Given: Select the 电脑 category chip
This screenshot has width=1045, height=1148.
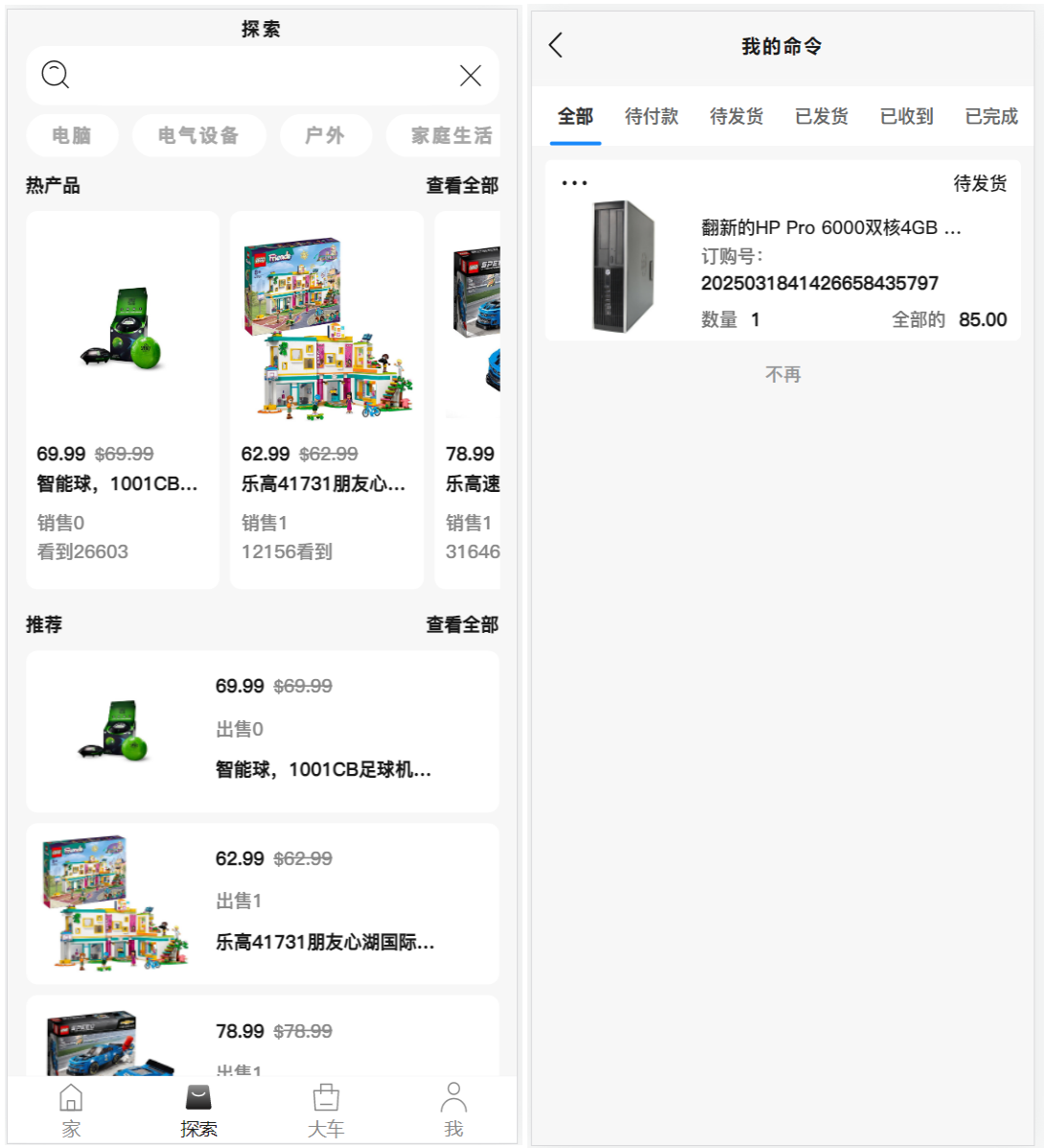Looking at the screenshot, I should tap(71, 135).
